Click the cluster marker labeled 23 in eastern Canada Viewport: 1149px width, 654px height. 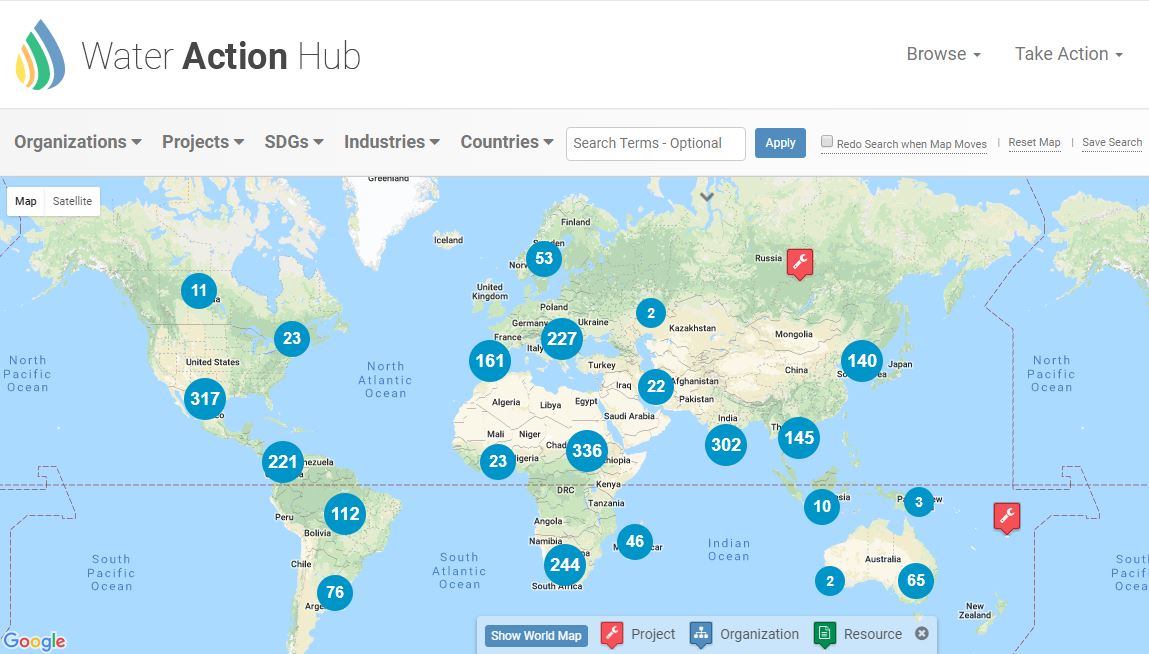pyautogui.click(x=292, y=338)
